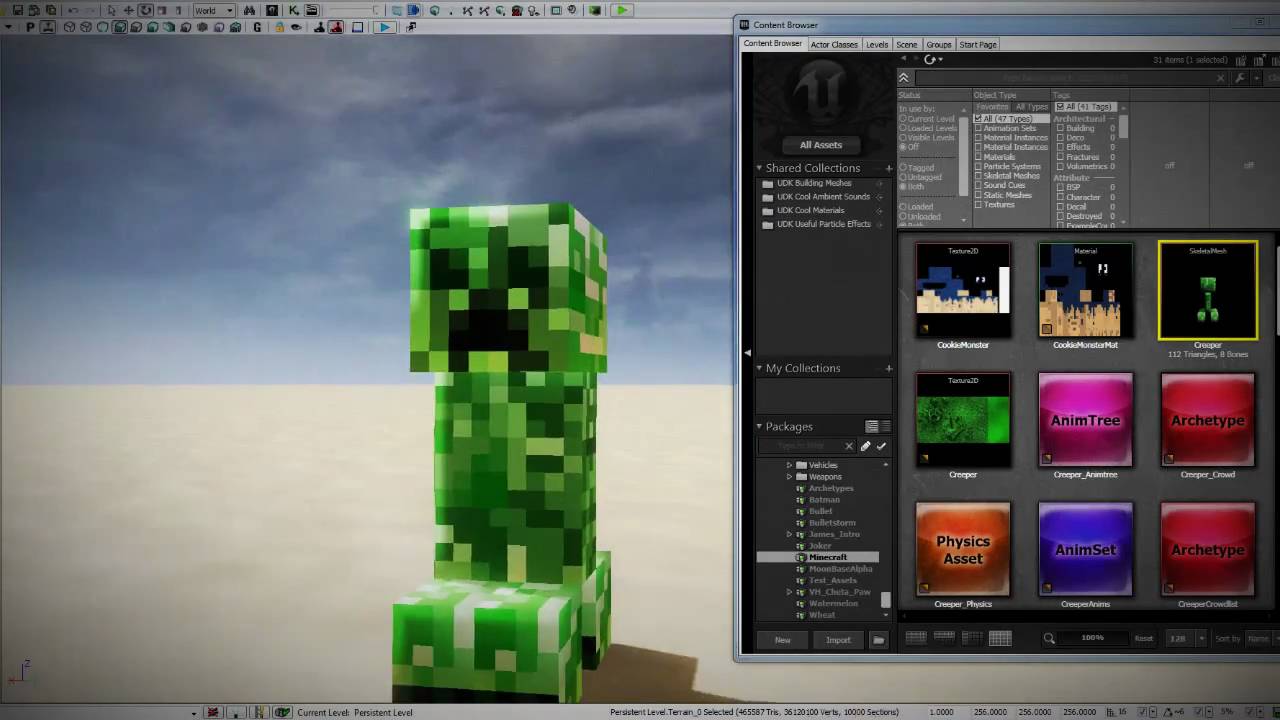Click the red joystick camera icon
This screenshot has width=1280, height=720.
coord(335,27)
